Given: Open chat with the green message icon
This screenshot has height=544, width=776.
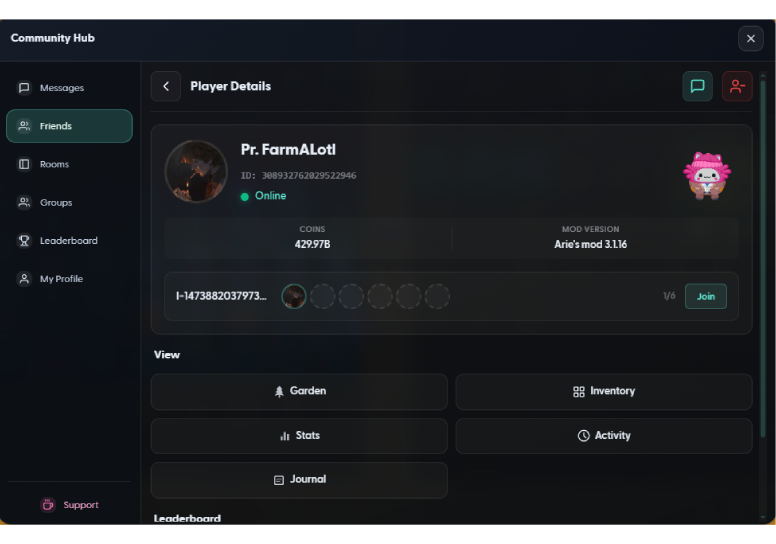Looking at the screenshot, I should tap(698, 87).
